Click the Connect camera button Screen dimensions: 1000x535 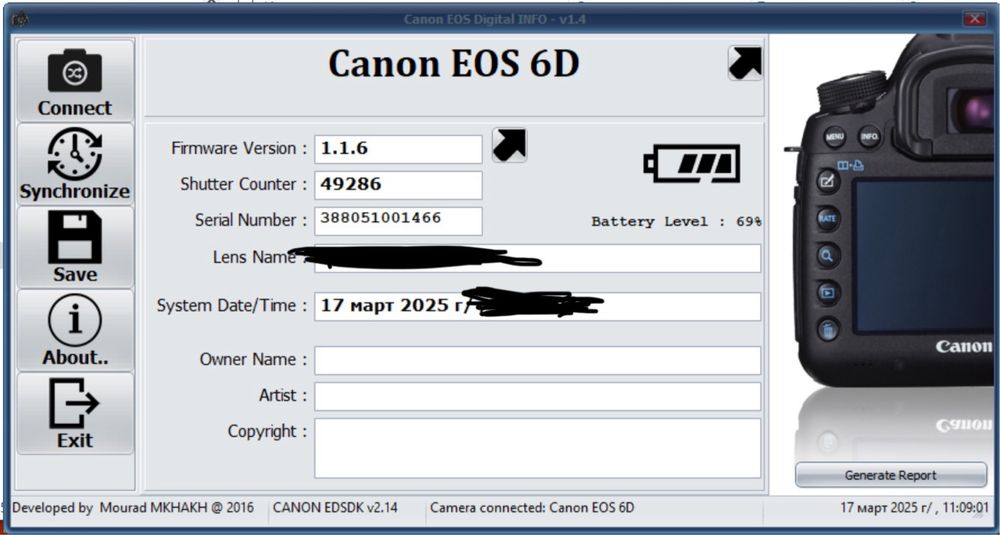75,81
